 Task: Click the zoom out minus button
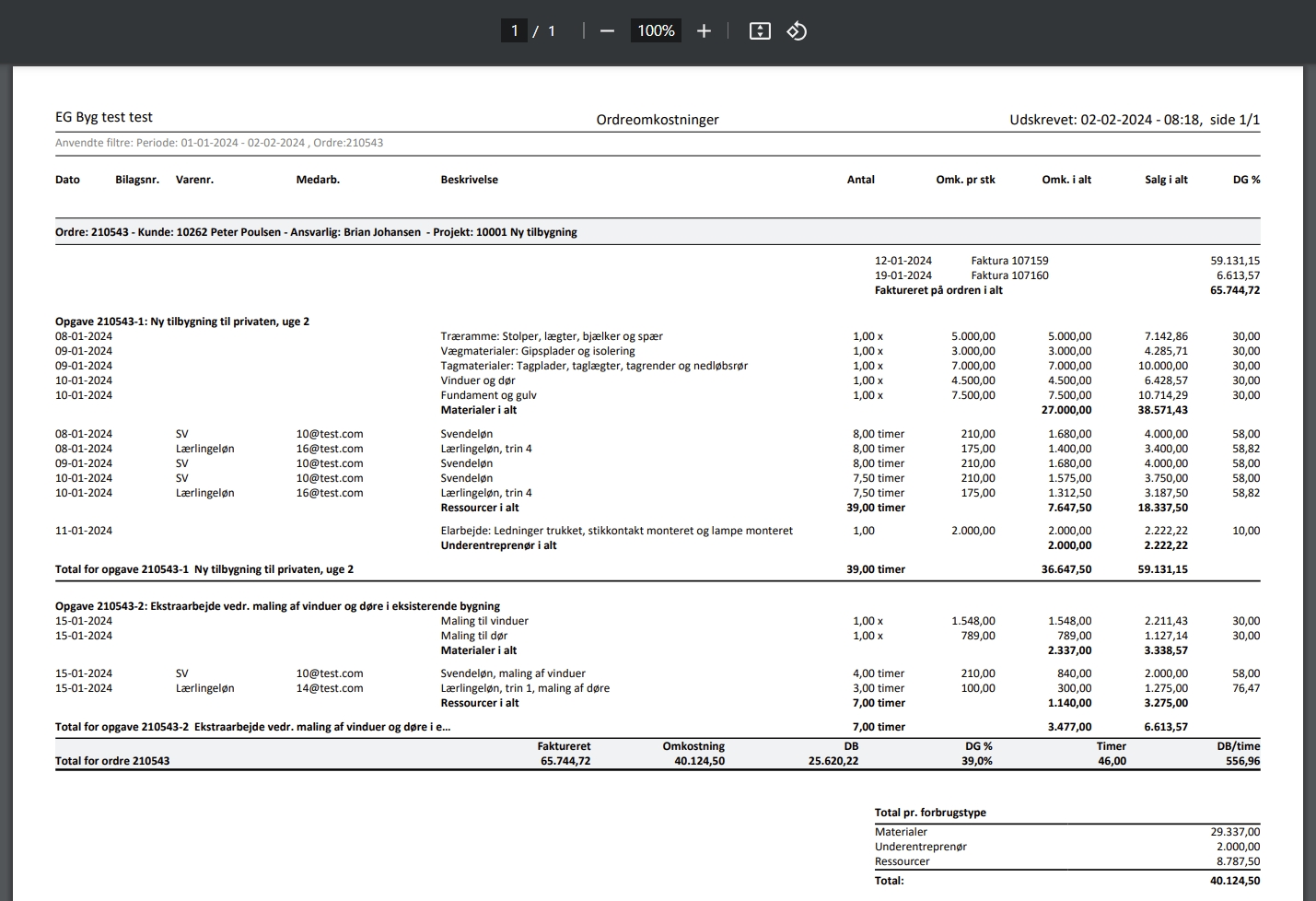[607, 31]
